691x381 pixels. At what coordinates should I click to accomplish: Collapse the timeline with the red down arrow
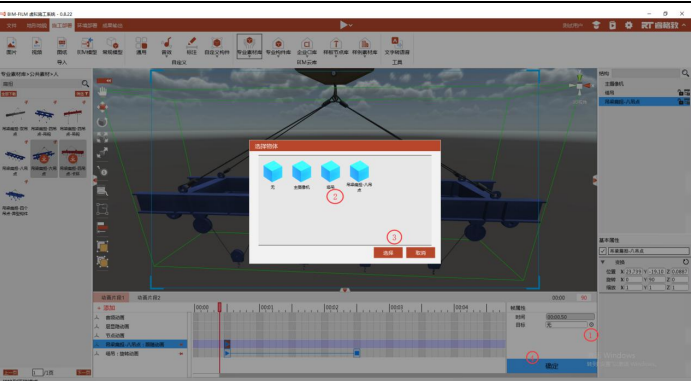pyautogui.click(x=345, y=290)
